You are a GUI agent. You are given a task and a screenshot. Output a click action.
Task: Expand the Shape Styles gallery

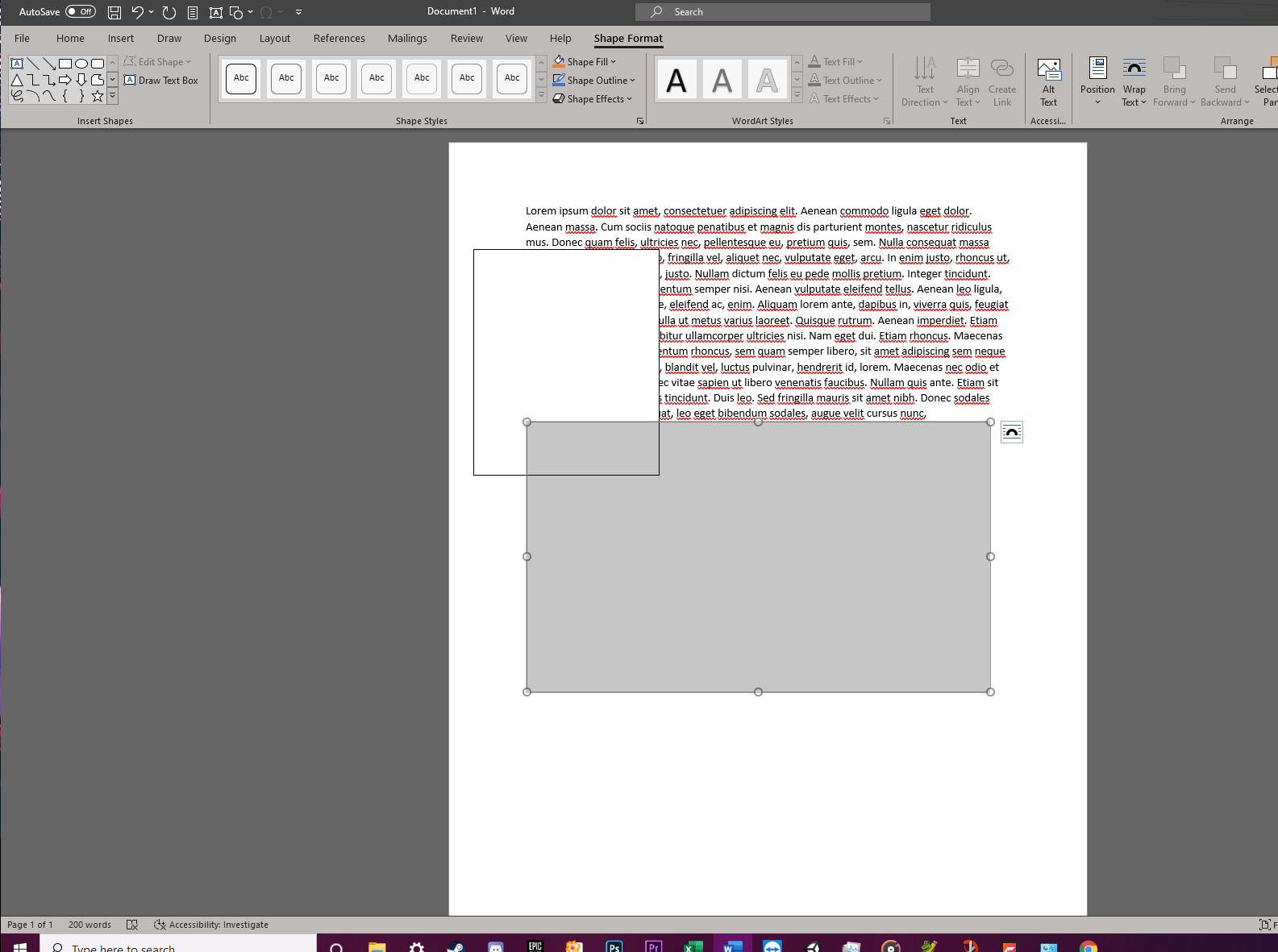click(x=542, y=96)
